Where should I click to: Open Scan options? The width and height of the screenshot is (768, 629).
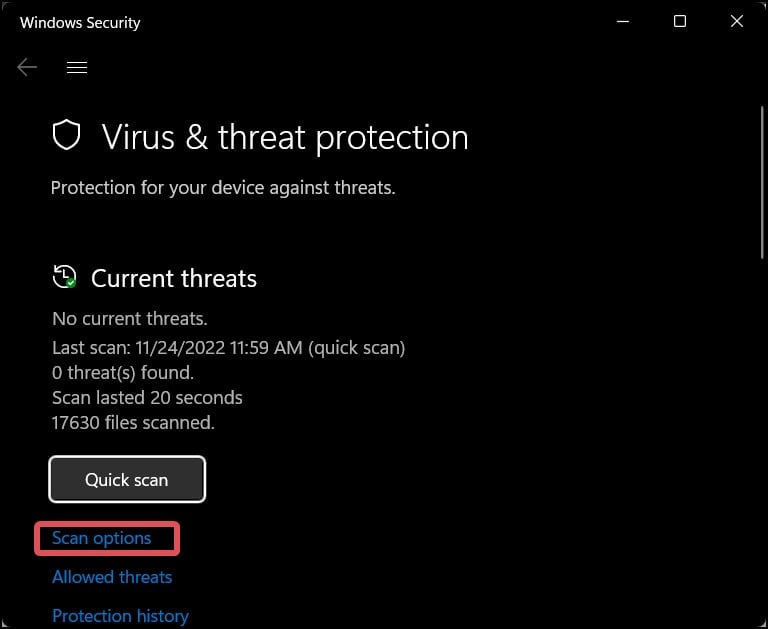point(102,538)
